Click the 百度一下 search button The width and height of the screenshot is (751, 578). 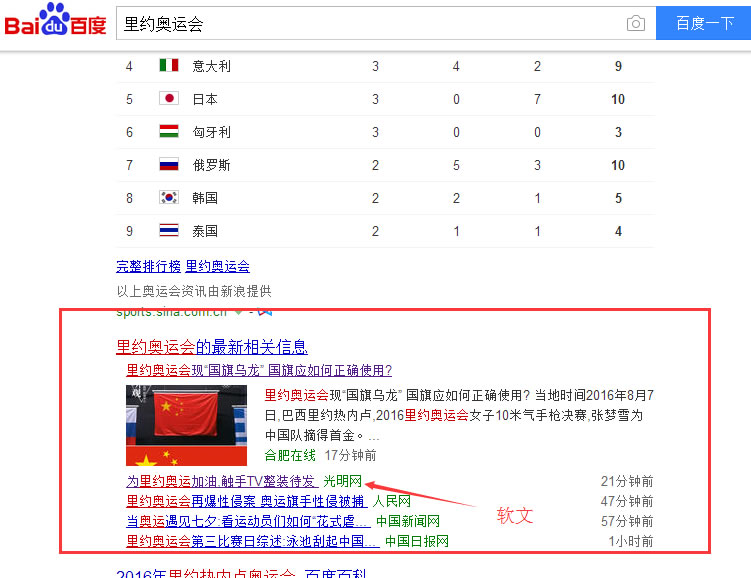click(x=703, y=23)
